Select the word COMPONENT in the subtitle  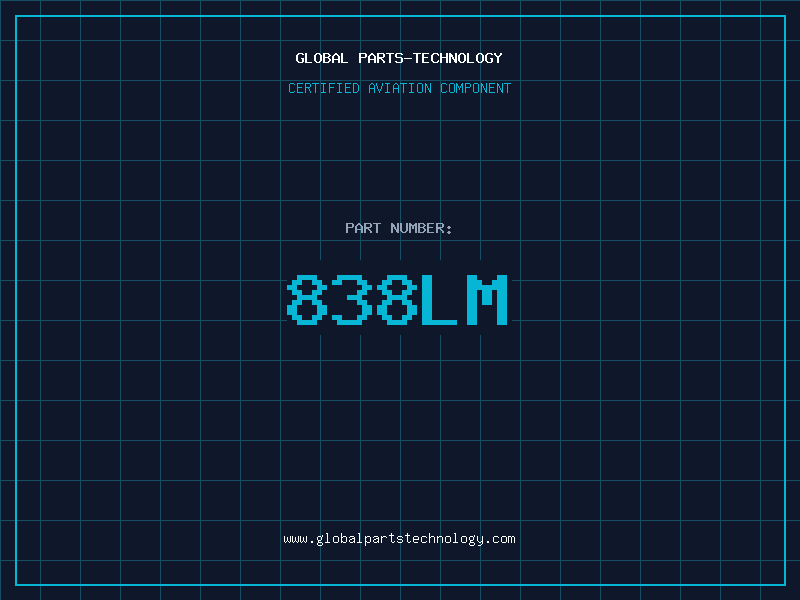coord(476,88)
